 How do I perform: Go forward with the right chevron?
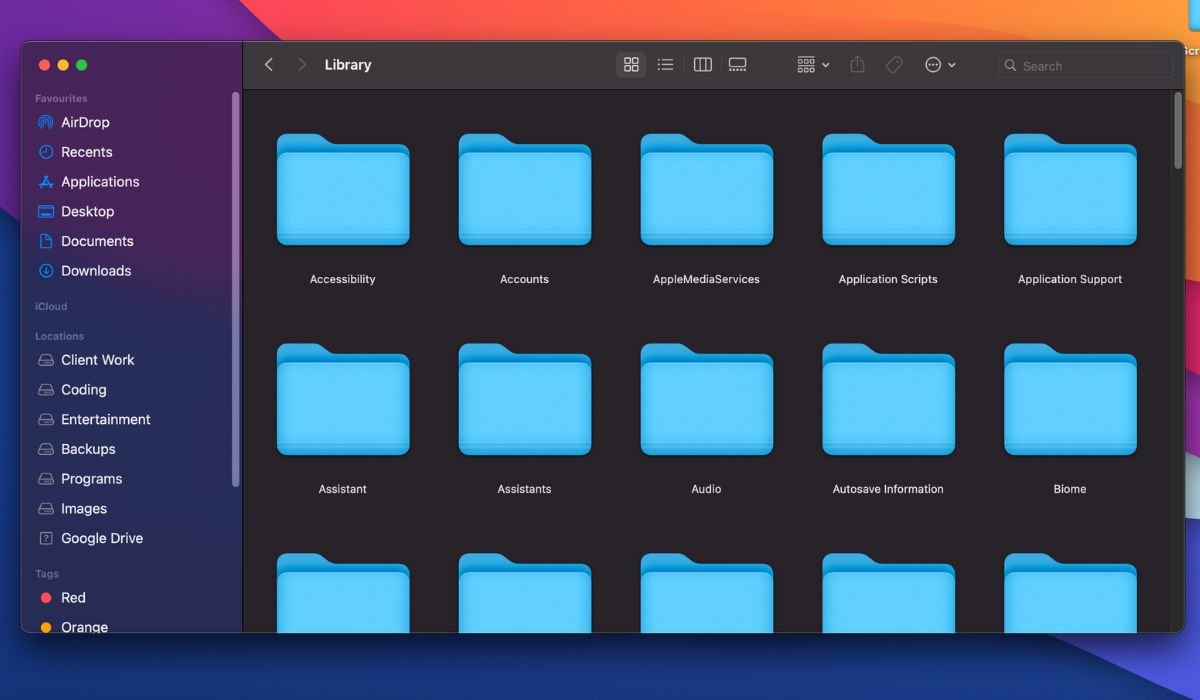(x=301, y=65)
